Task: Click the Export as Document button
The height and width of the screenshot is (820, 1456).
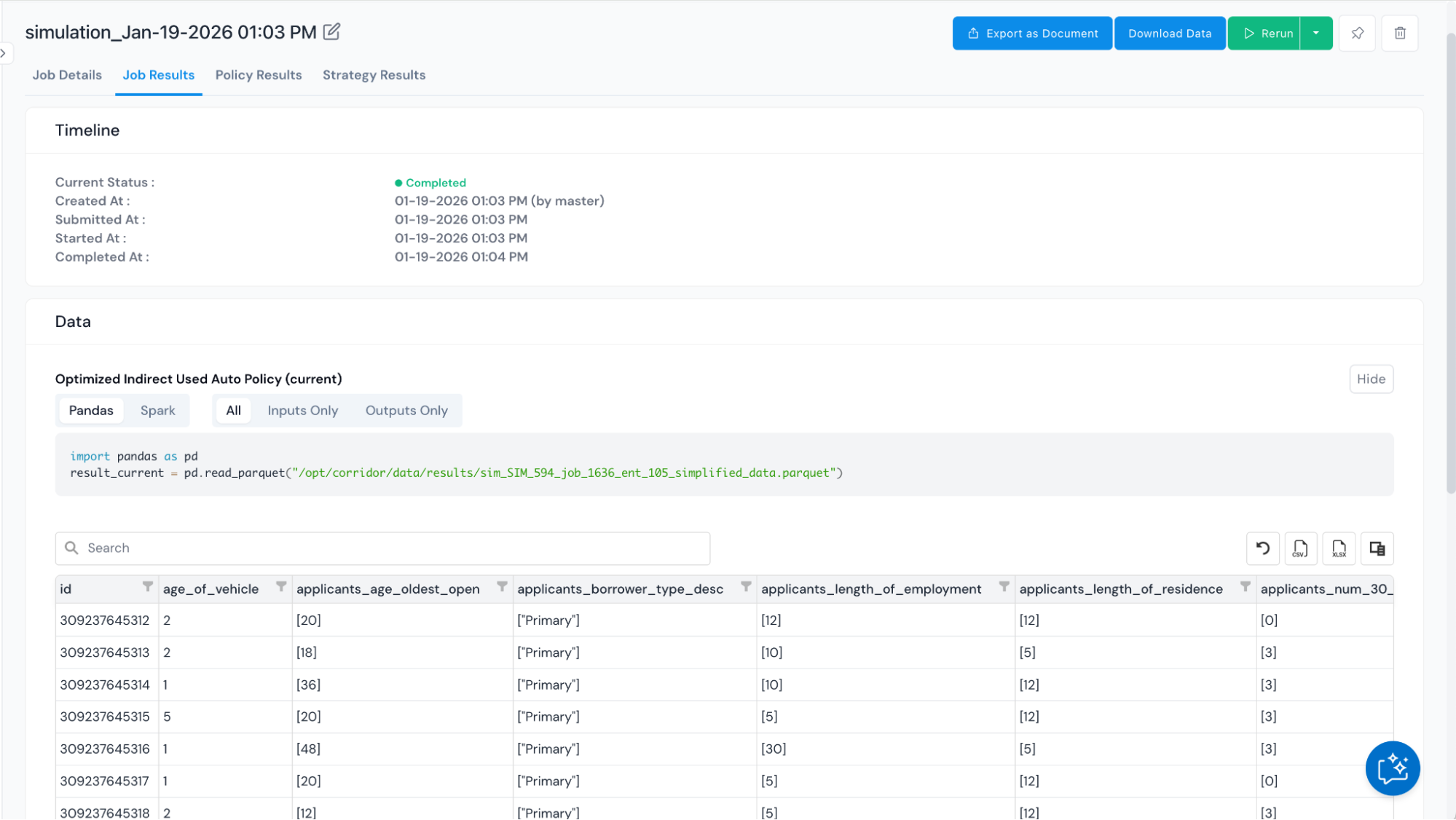Action: [1032, 33]
